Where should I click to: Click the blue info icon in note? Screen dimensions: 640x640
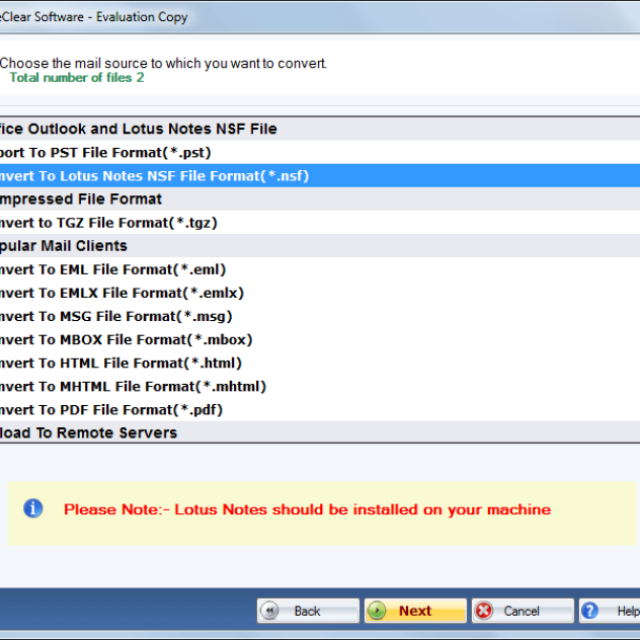33,509
